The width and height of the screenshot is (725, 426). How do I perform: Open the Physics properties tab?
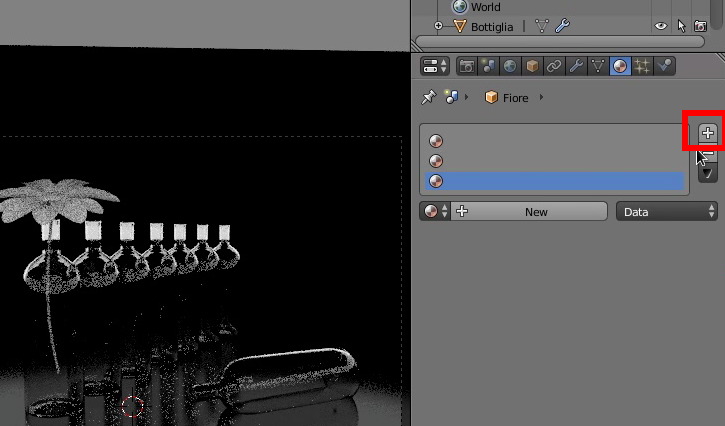coord(664,66)
